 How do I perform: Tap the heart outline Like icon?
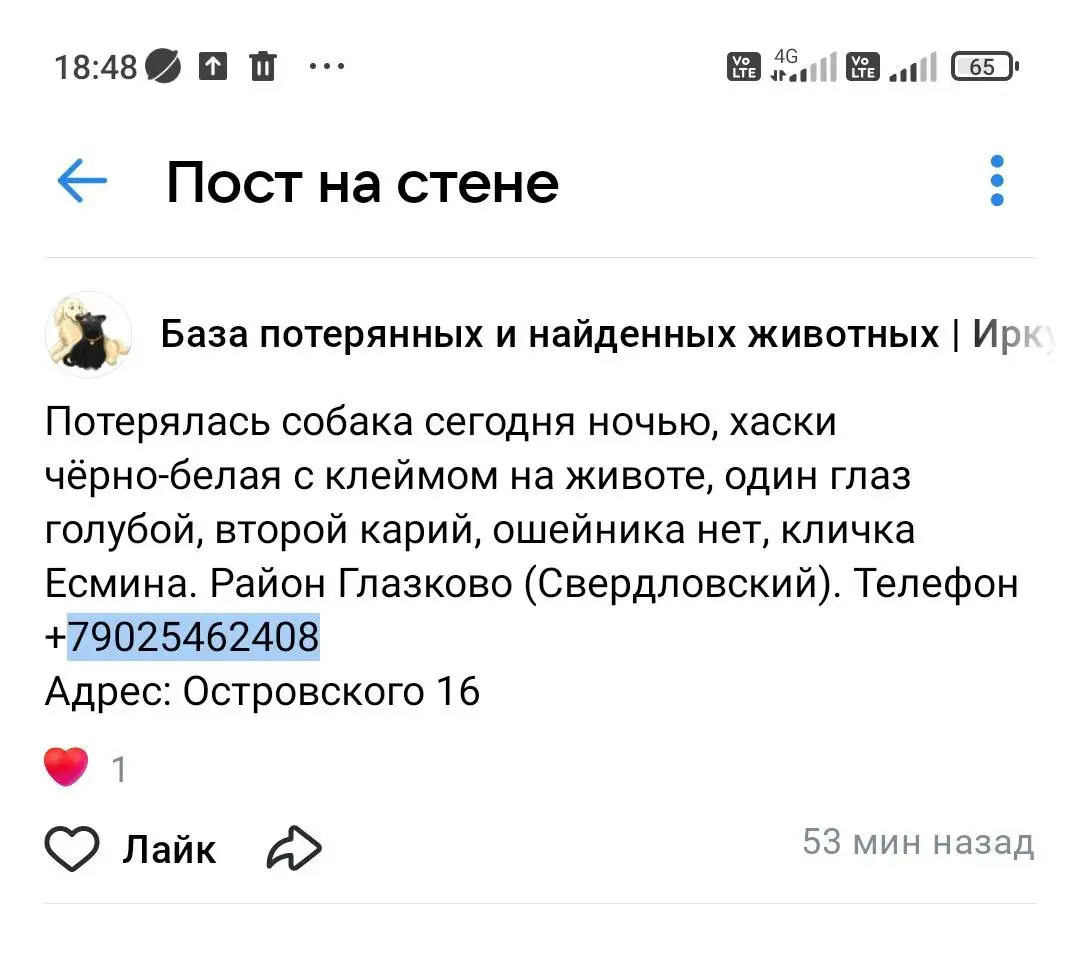coord(71,848)
